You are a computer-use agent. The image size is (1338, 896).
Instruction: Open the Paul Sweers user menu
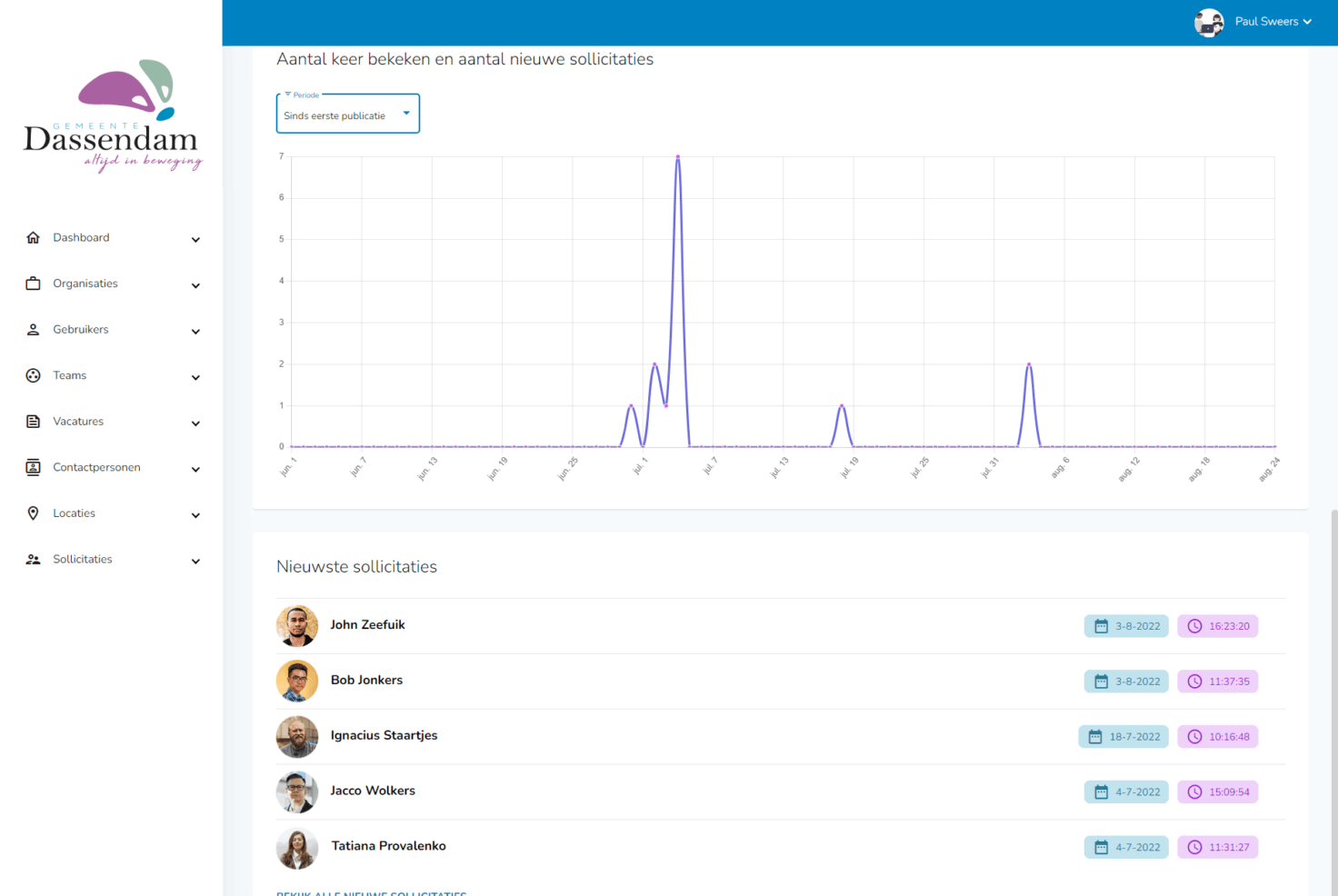1254,22
